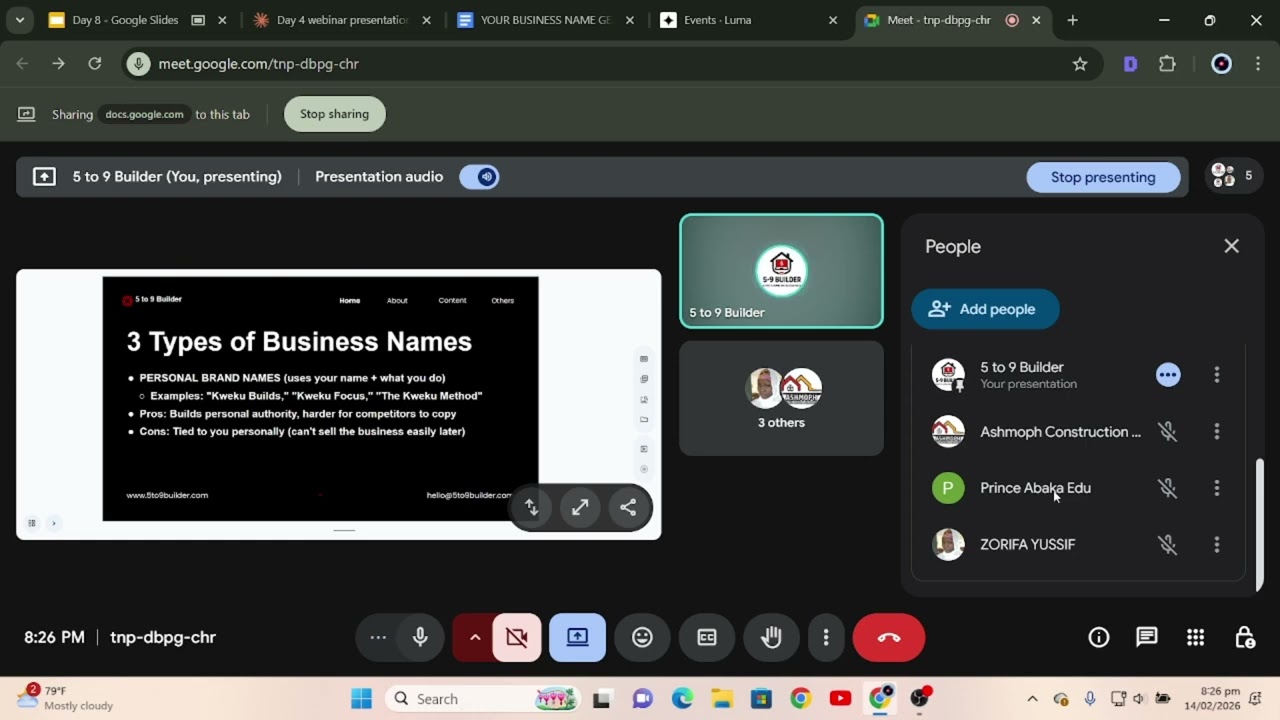Screen dimensions: 1280x720
Task: Close the Day 8 - Google Slides tab
Action: click(222, 20)
